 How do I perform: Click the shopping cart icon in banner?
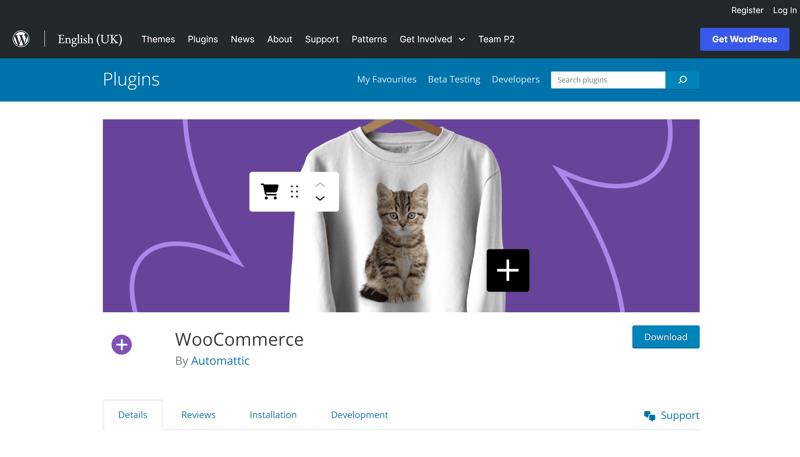tap(270, 191)
